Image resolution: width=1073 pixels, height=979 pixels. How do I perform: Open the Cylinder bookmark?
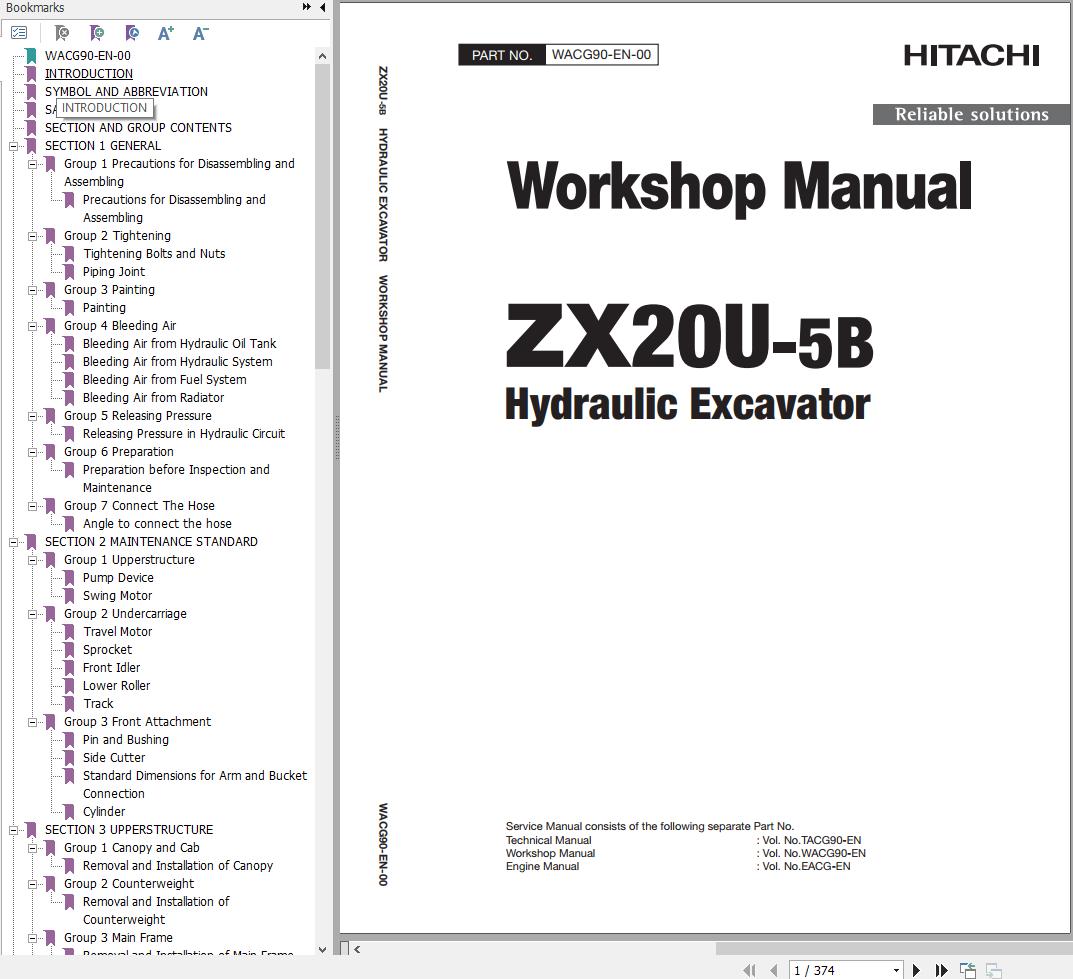coord(103,811)
